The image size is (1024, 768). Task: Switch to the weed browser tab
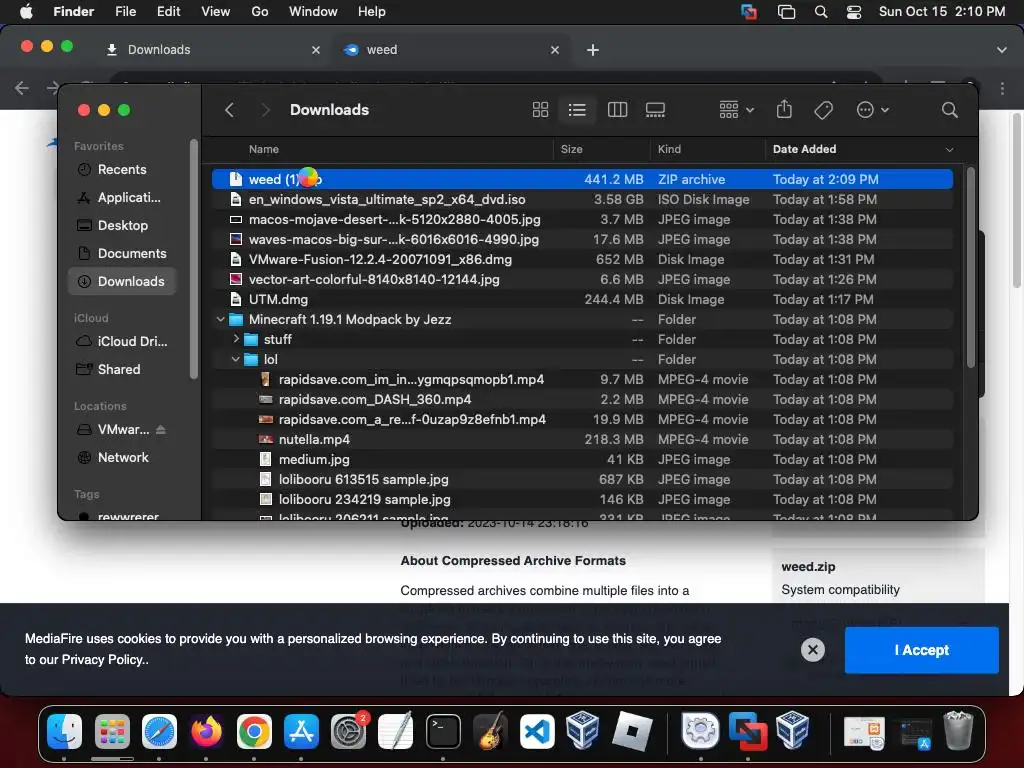pyautogui.click(x=451, y=50)
